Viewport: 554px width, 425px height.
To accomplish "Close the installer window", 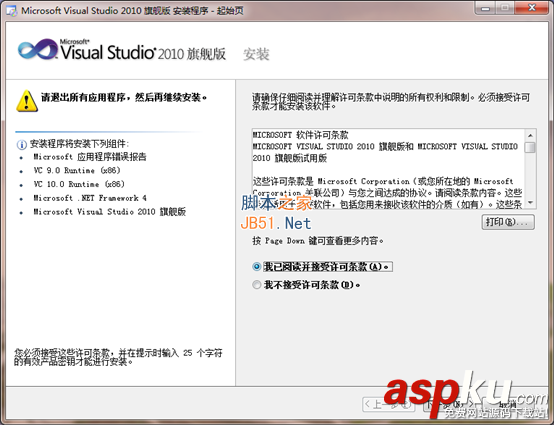I will pos(532,8).
